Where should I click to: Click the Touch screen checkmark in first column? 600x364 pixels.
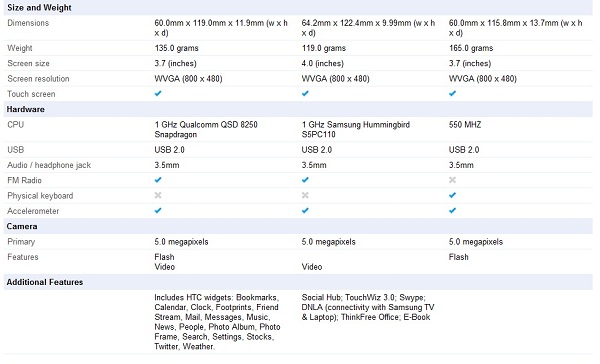click(158, 93)
